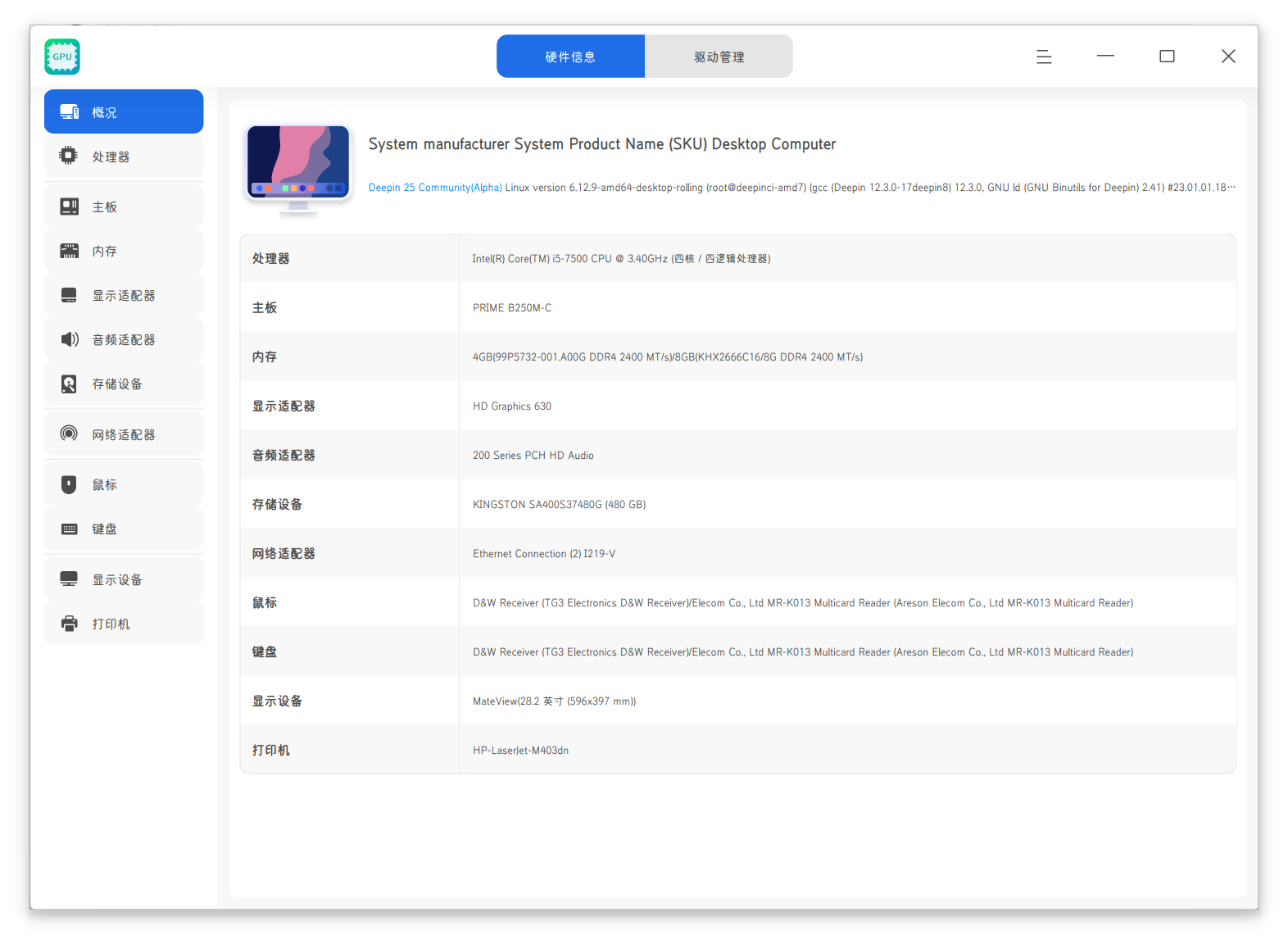Select the 4GB/8GB DDR4 memory value
The width and height of the screenshot is (1288, 944).
(x=668, y=357)
